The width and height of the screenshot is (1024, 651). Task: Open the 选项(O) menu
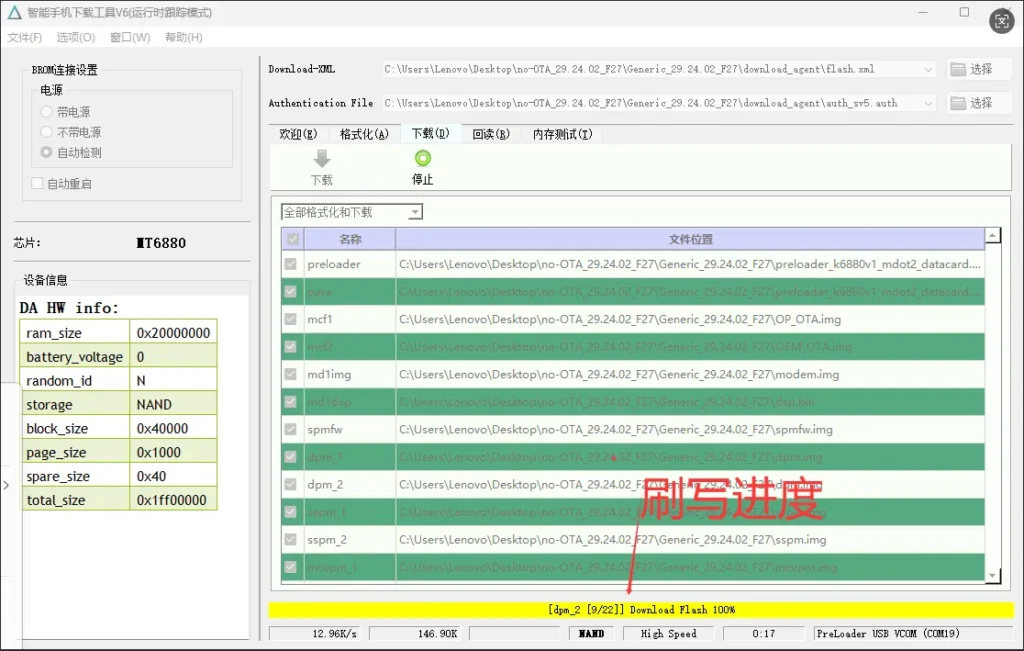(x=76, y=37)
